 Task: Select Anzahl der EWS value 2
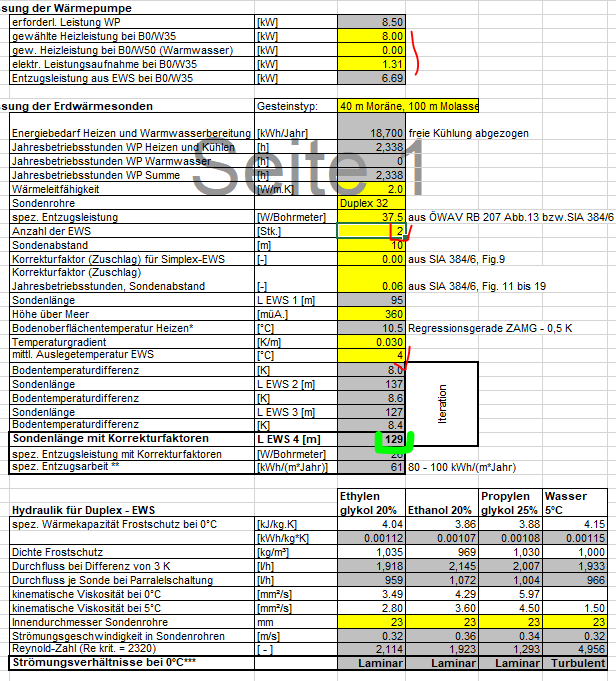[x=371, y=231]
